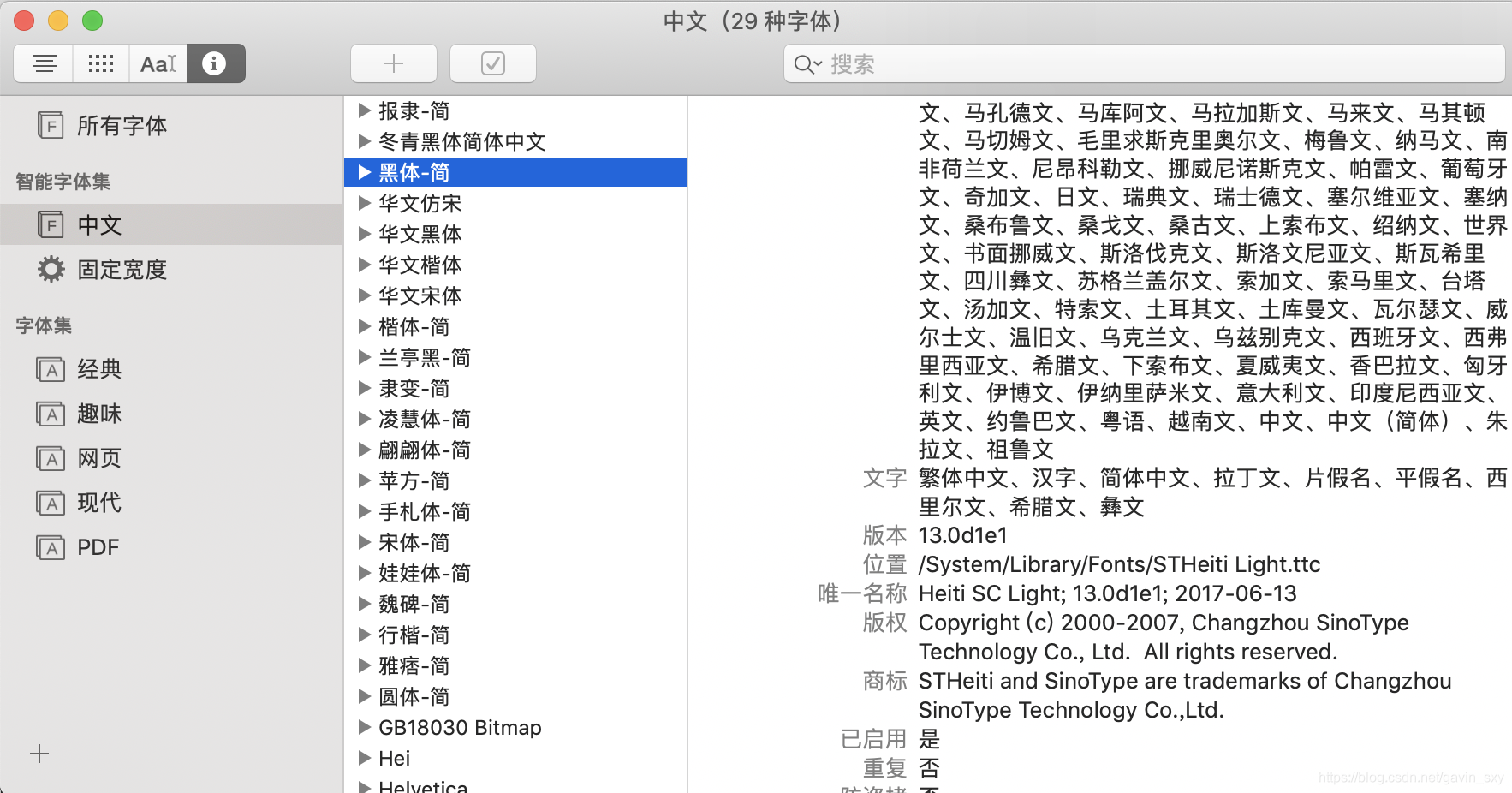Expand the 华文楷体 font family
1512x793 pixels.
tap(365, 265)
